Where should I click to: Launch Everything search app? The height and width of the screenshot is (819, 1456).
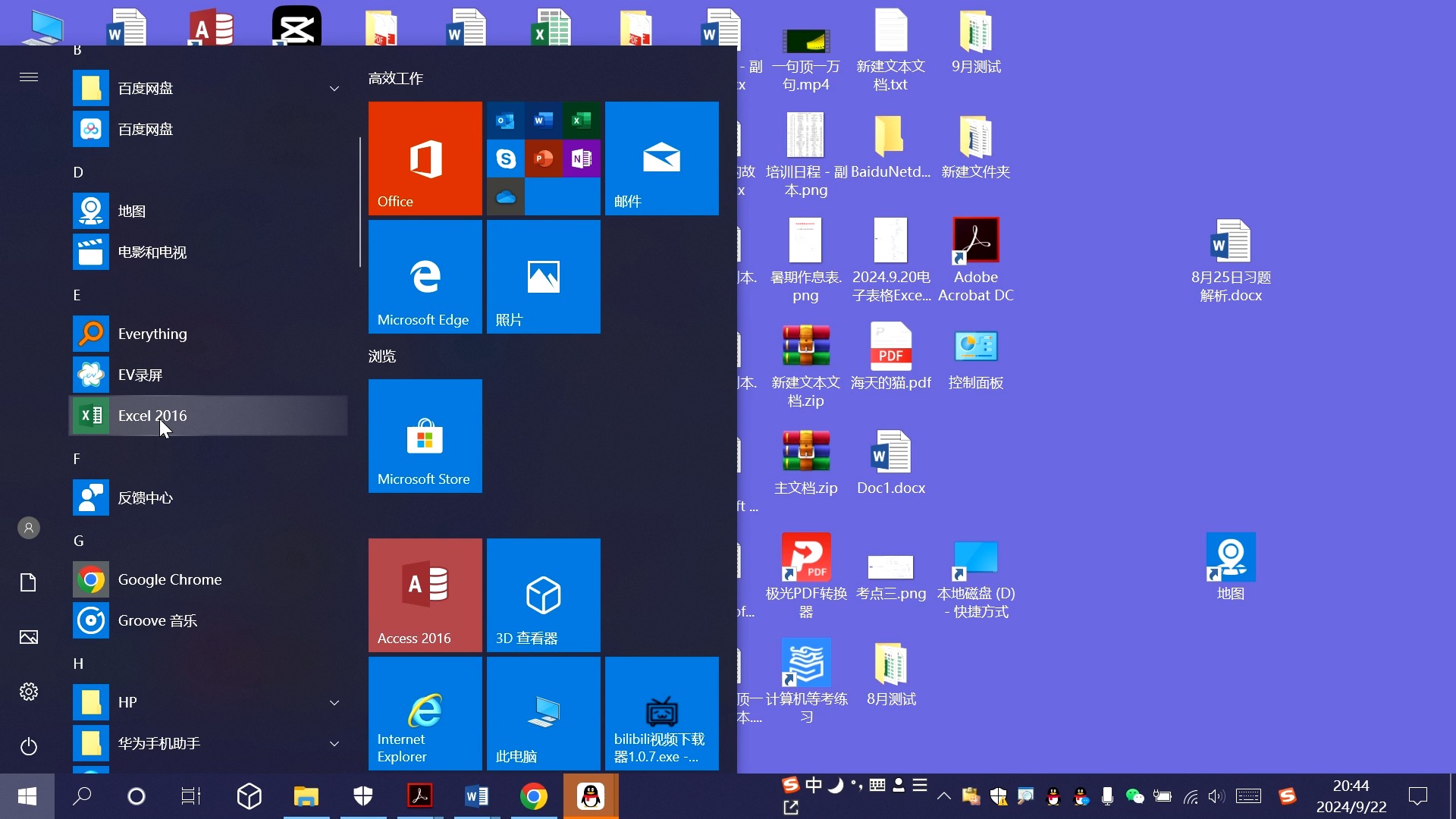[x=152, y=334]
